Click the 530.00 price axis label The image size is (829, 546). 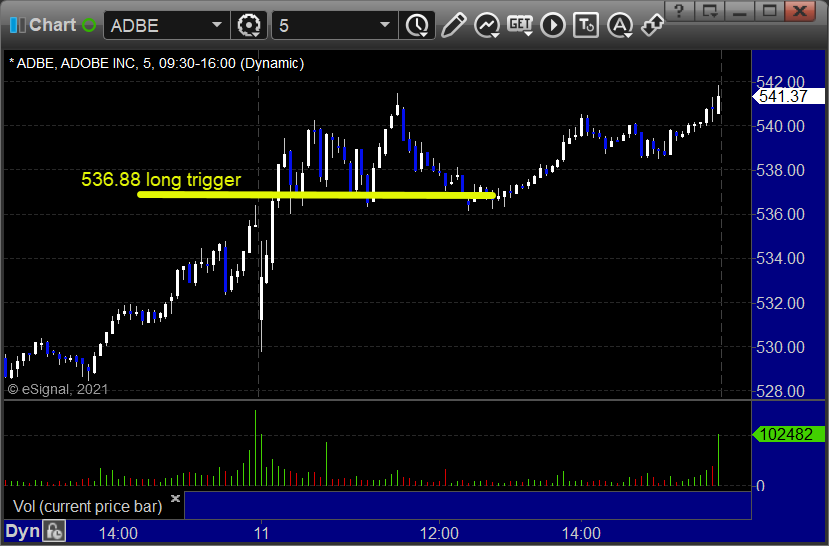tap(781, 347)
